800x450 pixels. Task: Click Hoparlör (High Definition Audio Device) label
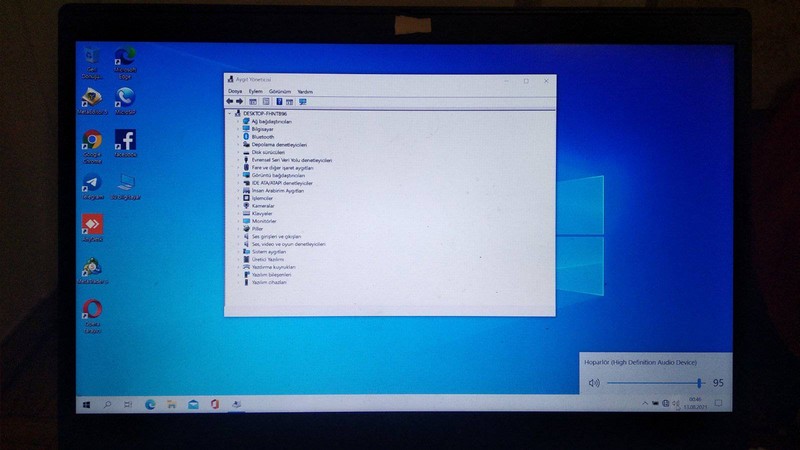[640, 362]
